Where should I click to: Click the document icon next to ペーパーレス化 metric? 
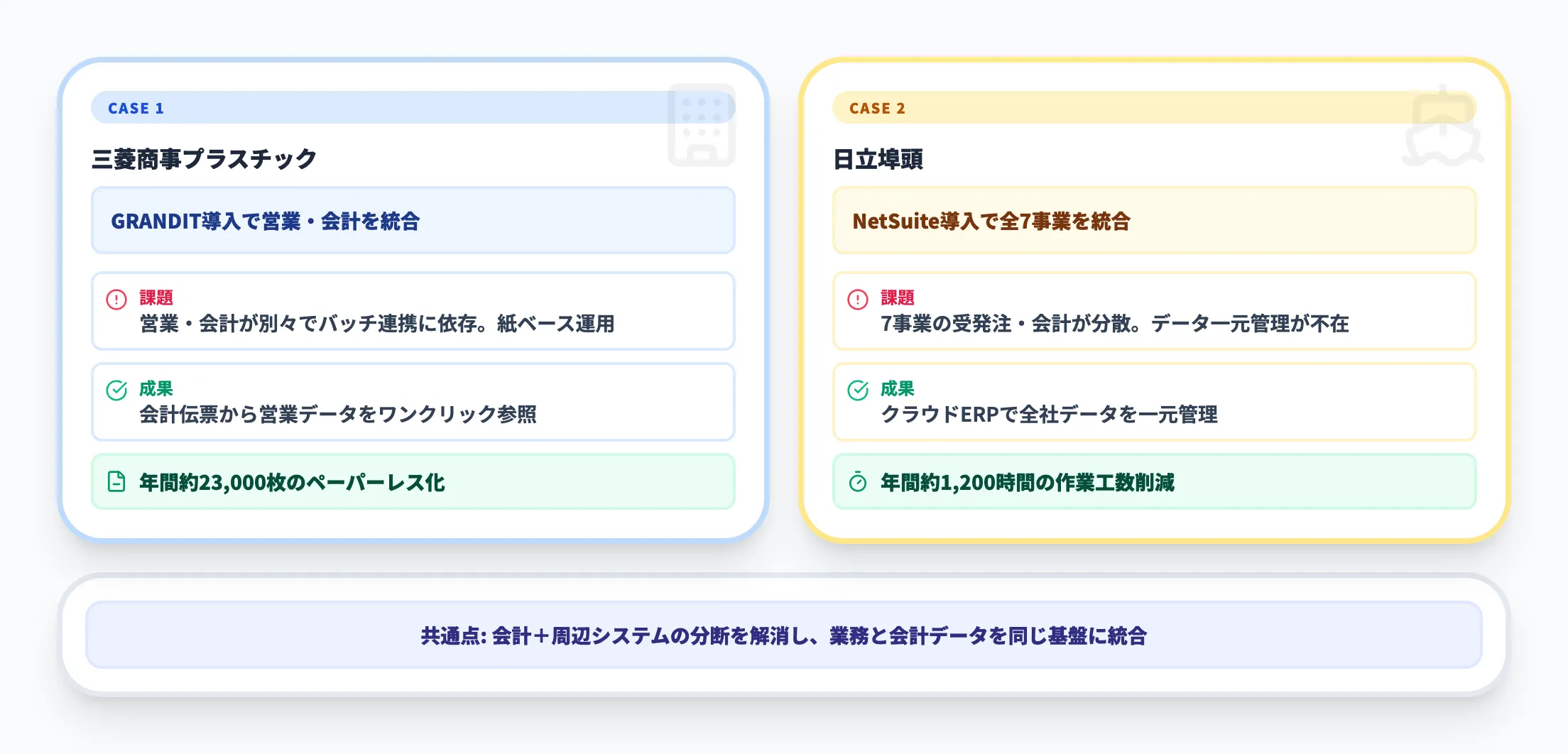tap(116, 481)
